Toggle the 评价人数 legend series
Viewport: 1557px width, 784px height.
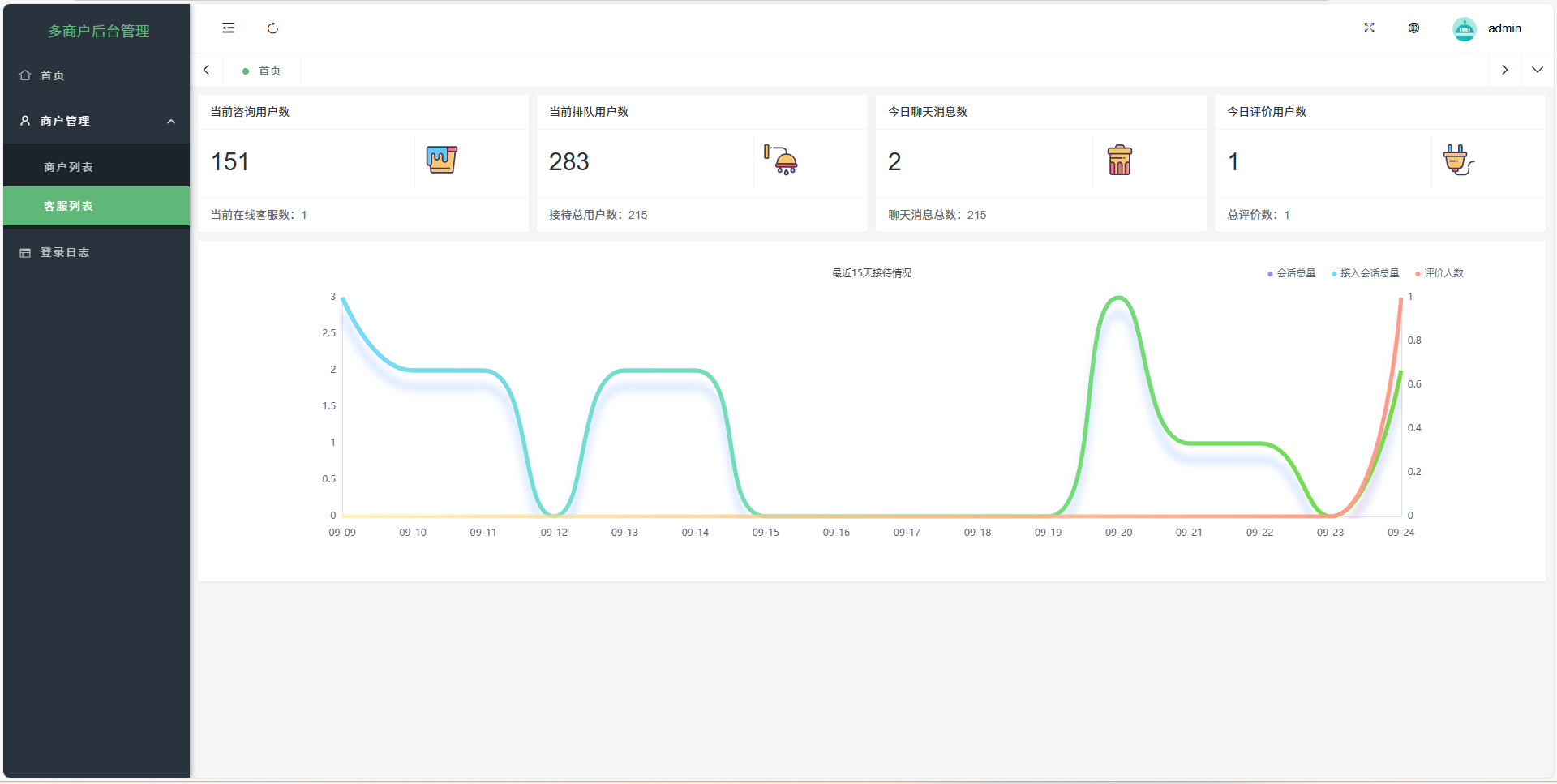[x=1440, y=273]
